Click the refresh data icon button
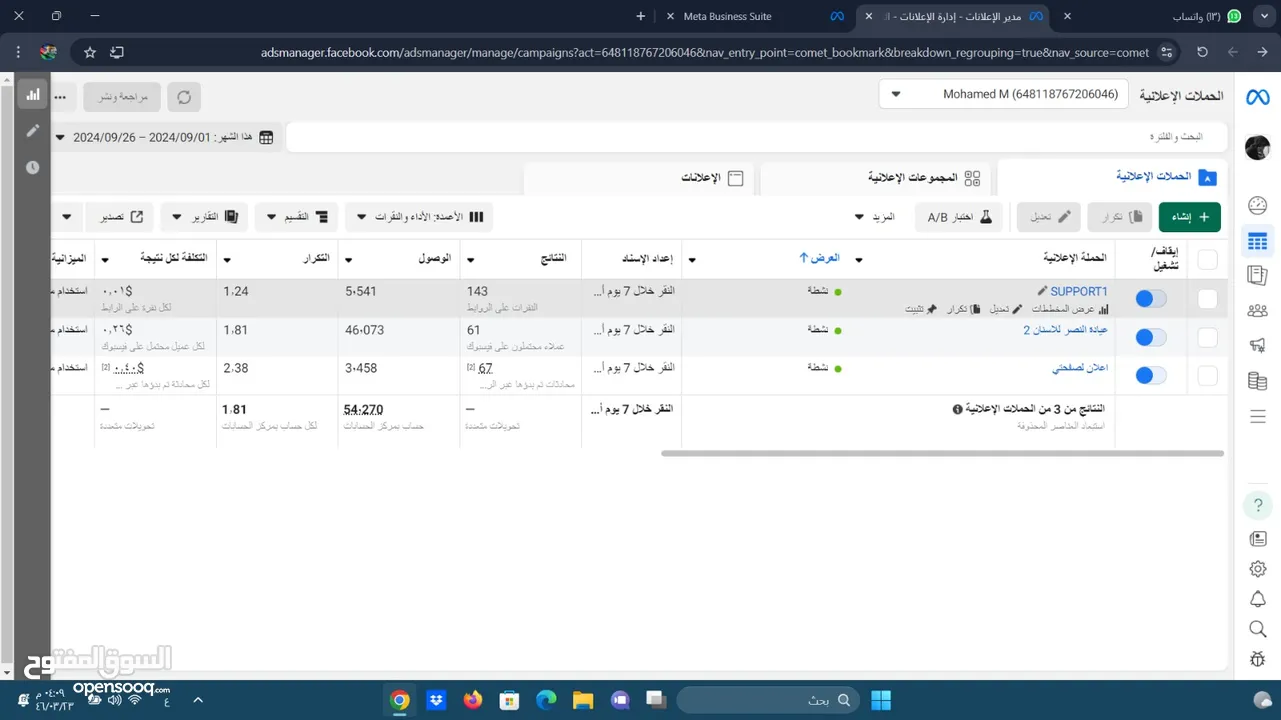Viewport: 1281px width, 720px height. point(184,97)
